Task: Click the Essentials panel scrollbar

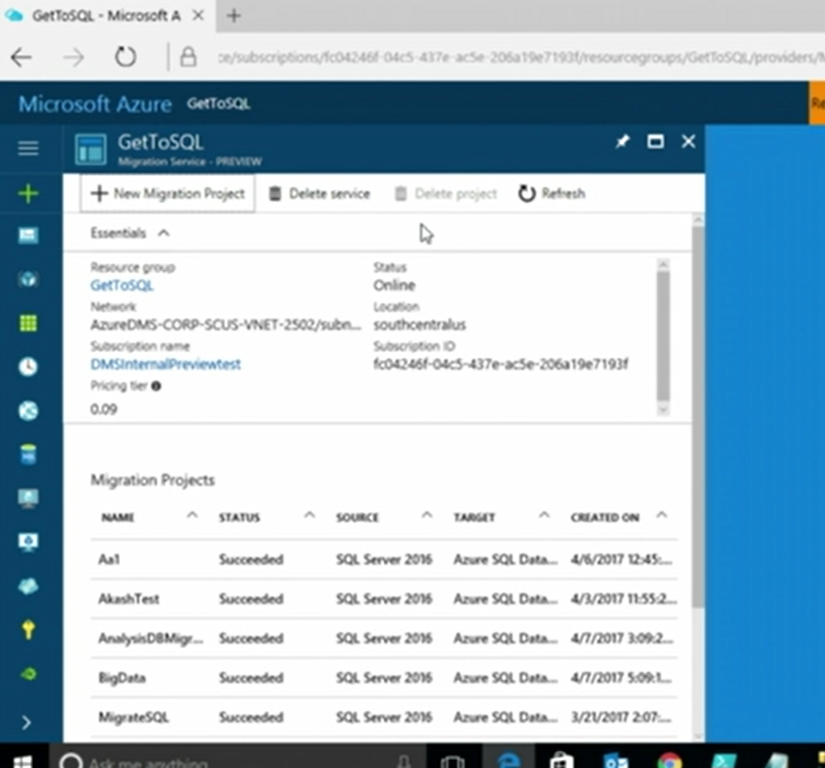Action: 663,337
